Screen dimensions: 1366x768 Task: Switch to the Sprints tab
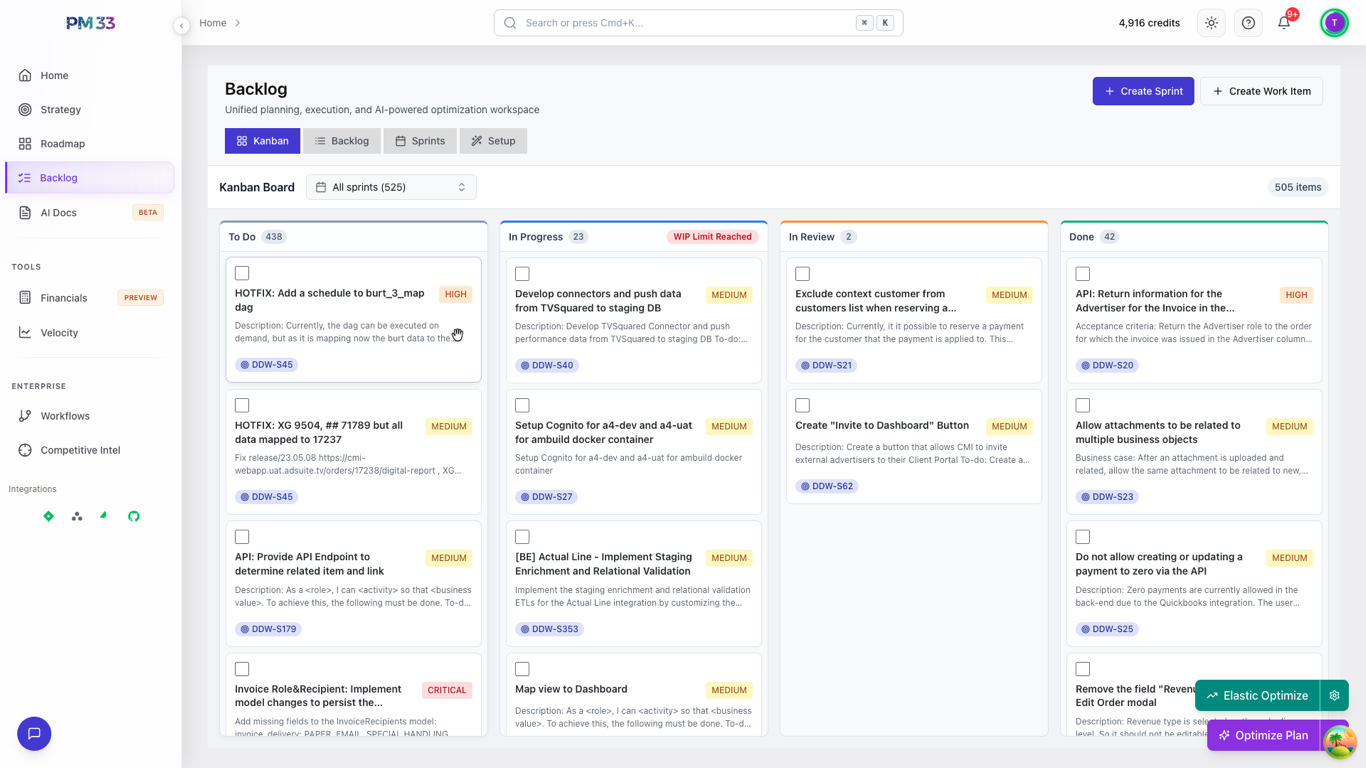click(x=420, y=140)
